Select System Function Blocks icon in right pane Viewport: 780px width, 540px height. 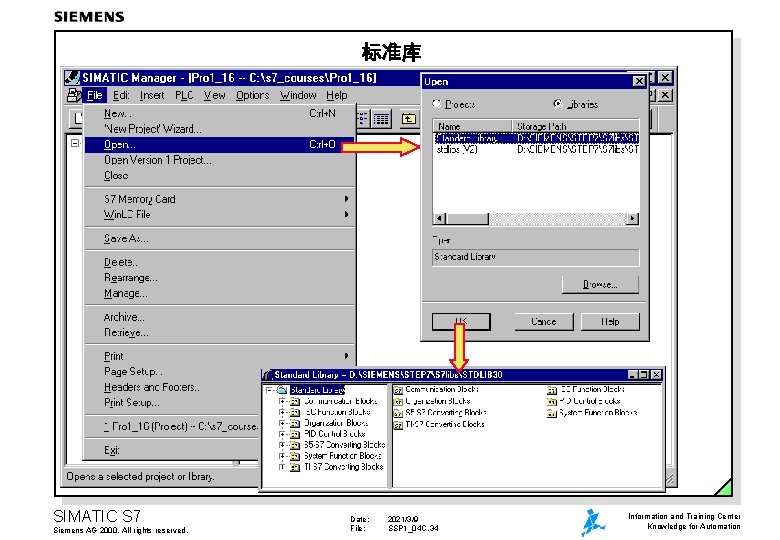552,413
